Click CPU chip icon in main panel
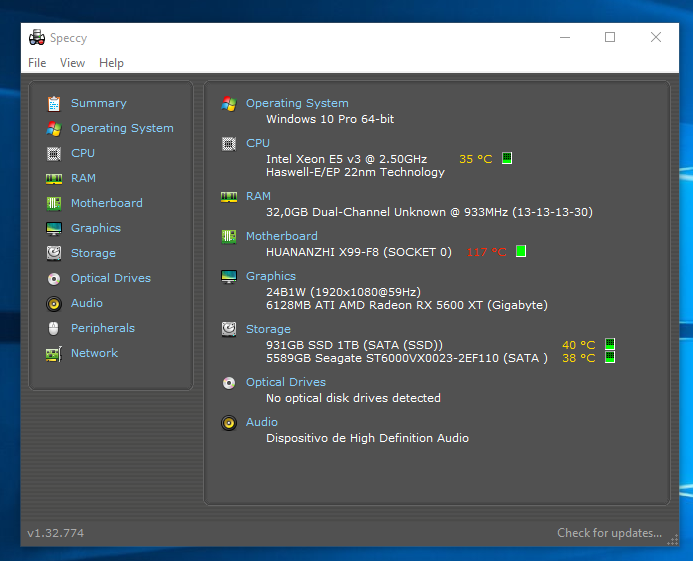Viewport: 693px width, 561px height. [x=229, y=144]
